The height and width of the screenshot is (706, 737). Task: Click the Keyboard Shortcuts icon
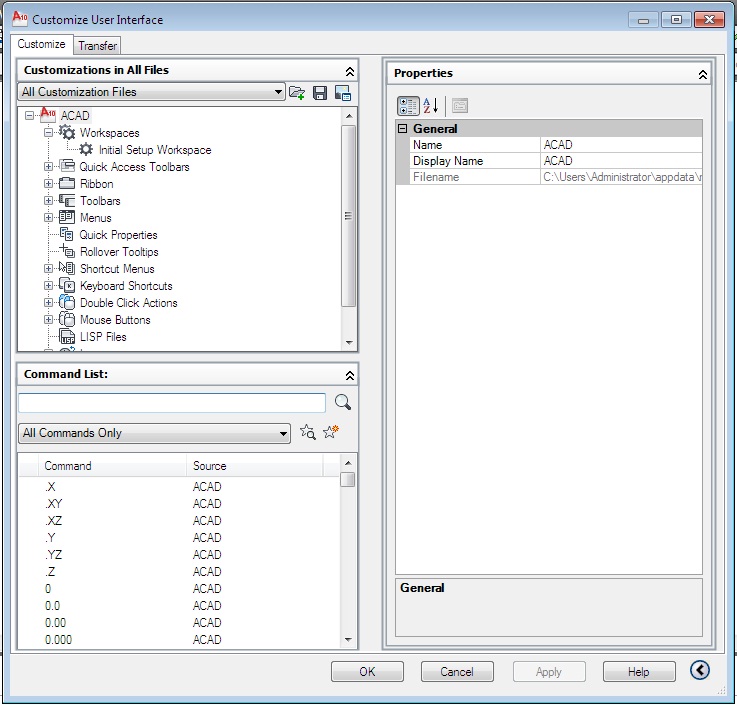(x=67, y=285)
